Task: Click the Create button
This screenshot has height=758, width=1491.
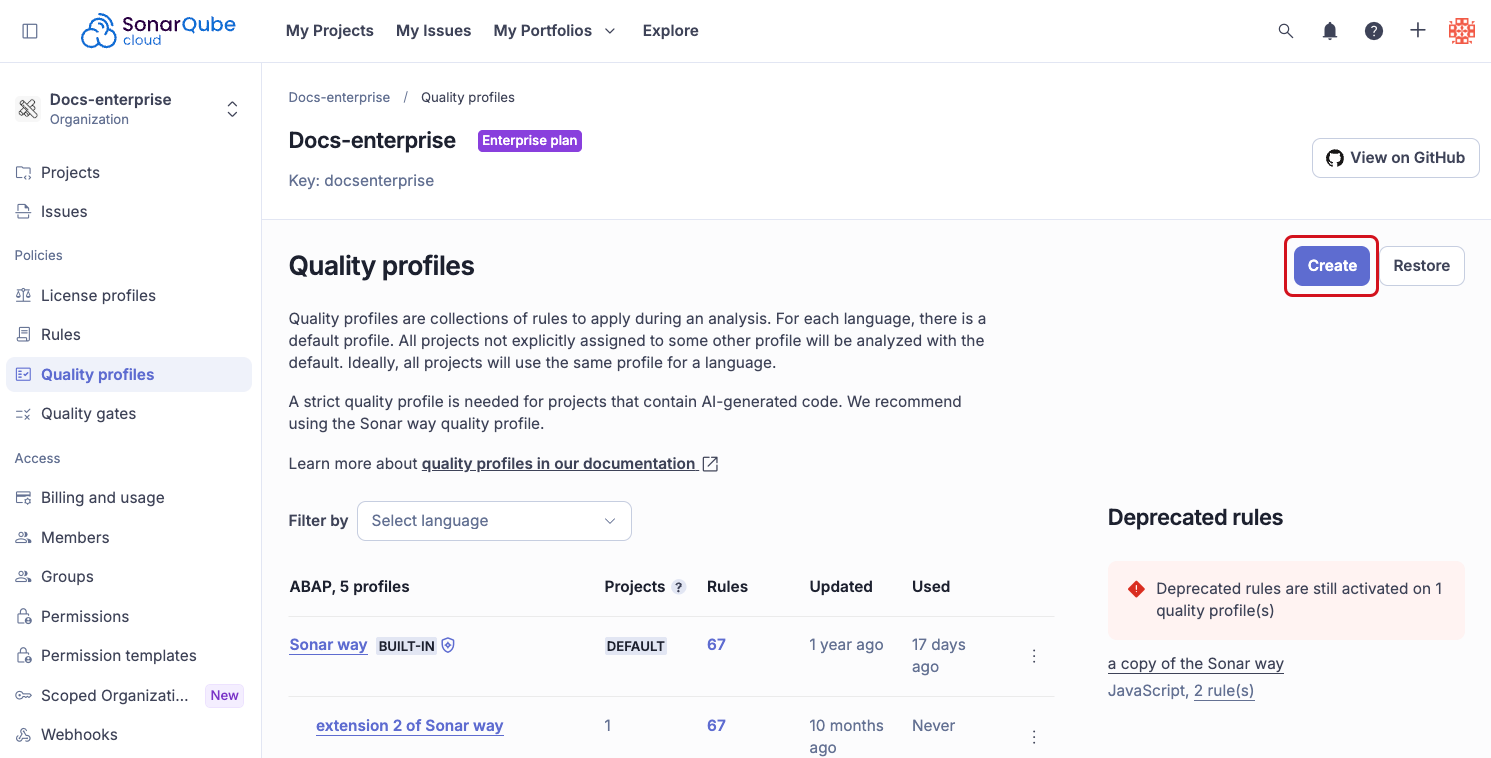Action: pos(1332,266)
